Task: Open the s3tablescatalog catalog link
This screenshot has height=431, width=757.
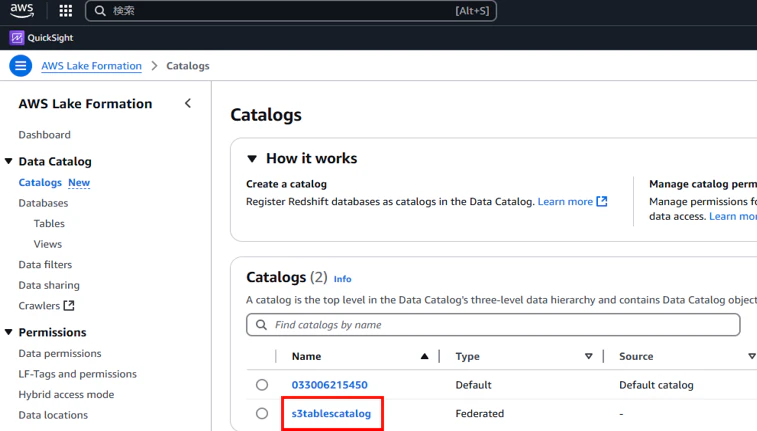Action: [x=331, y=413]
